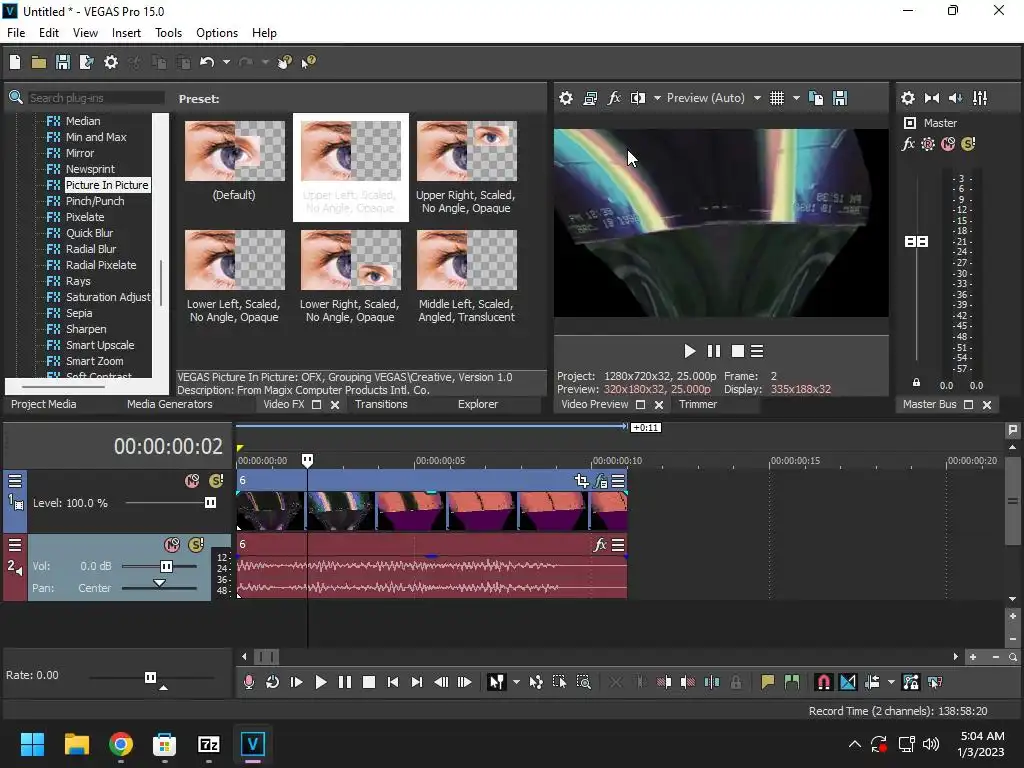
Task: Open Video Preview project settings gear
Action: pyautogui.click(x=566, y=98)
